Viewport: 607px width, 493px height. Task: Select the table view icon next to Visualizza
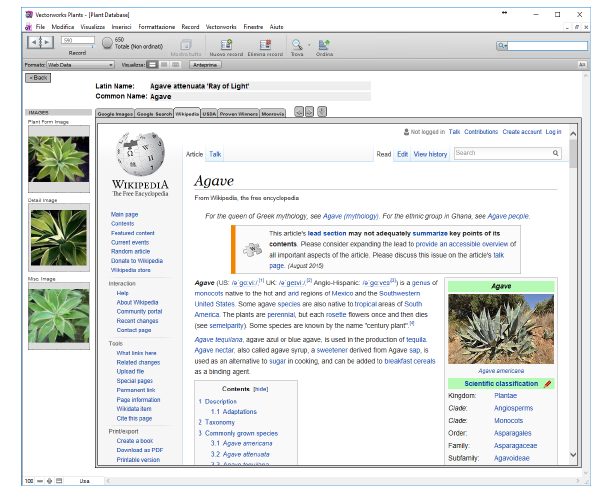click(x=176, y=65)
